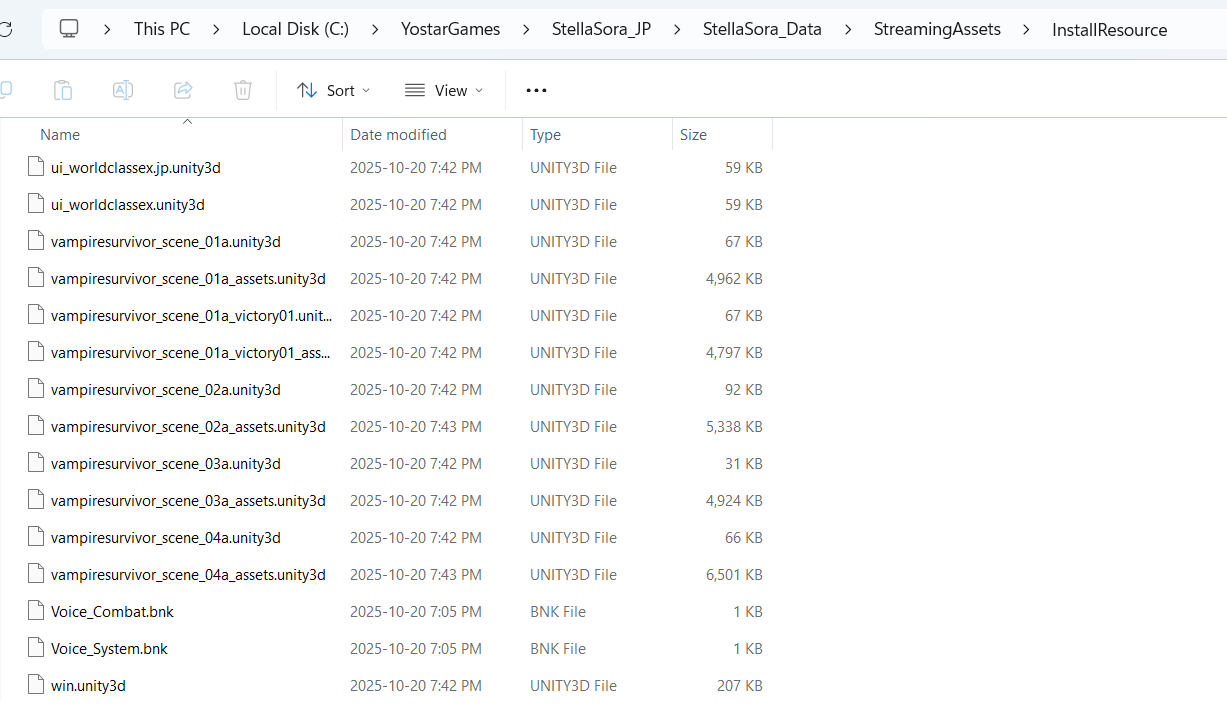Go to This PC in breadcrumb
This screenshot has width=1227, height=708.
[x=162, y=29]
